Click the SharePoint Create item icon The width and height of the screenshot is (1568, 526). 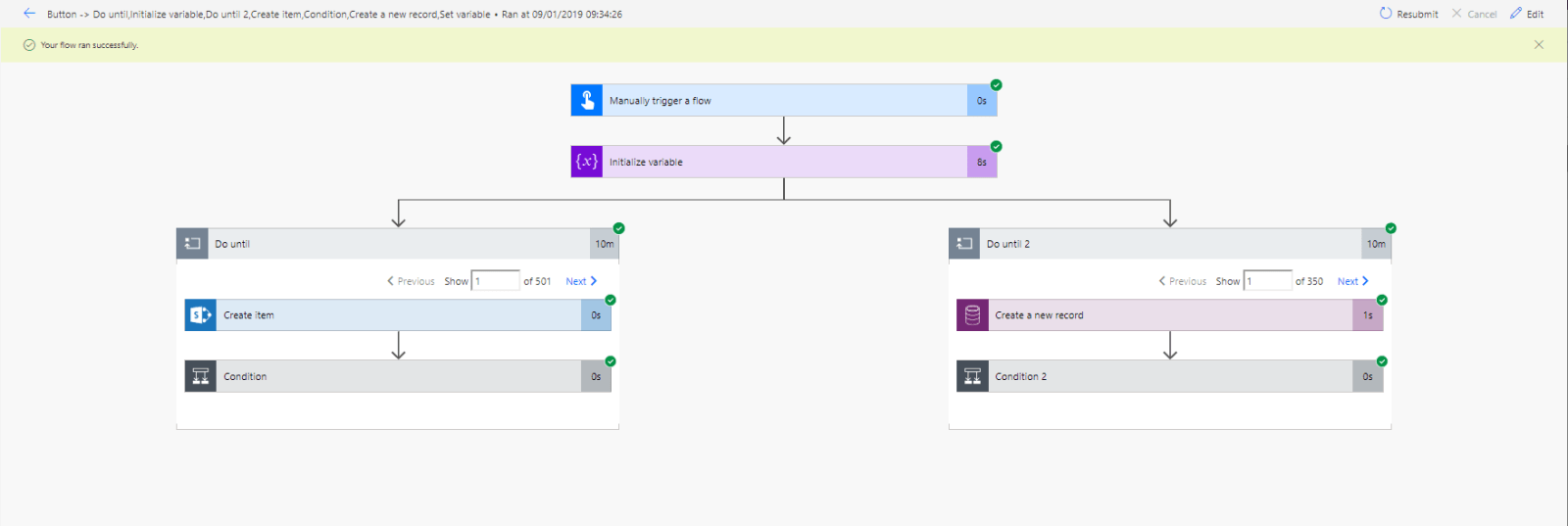click(x=201, y=315)
